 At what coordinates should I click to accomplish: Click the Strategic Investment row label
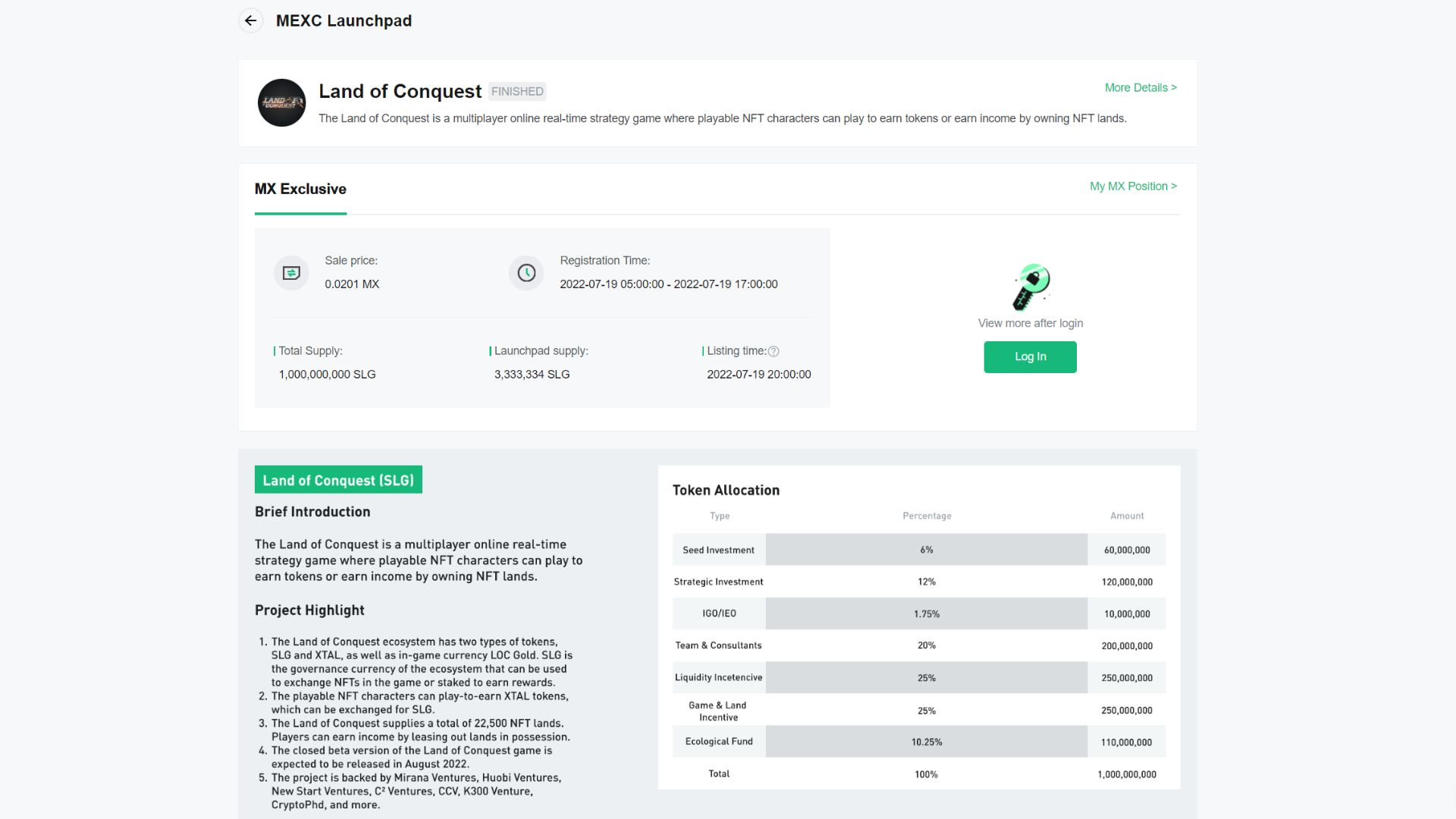click(x=718, y=582)
